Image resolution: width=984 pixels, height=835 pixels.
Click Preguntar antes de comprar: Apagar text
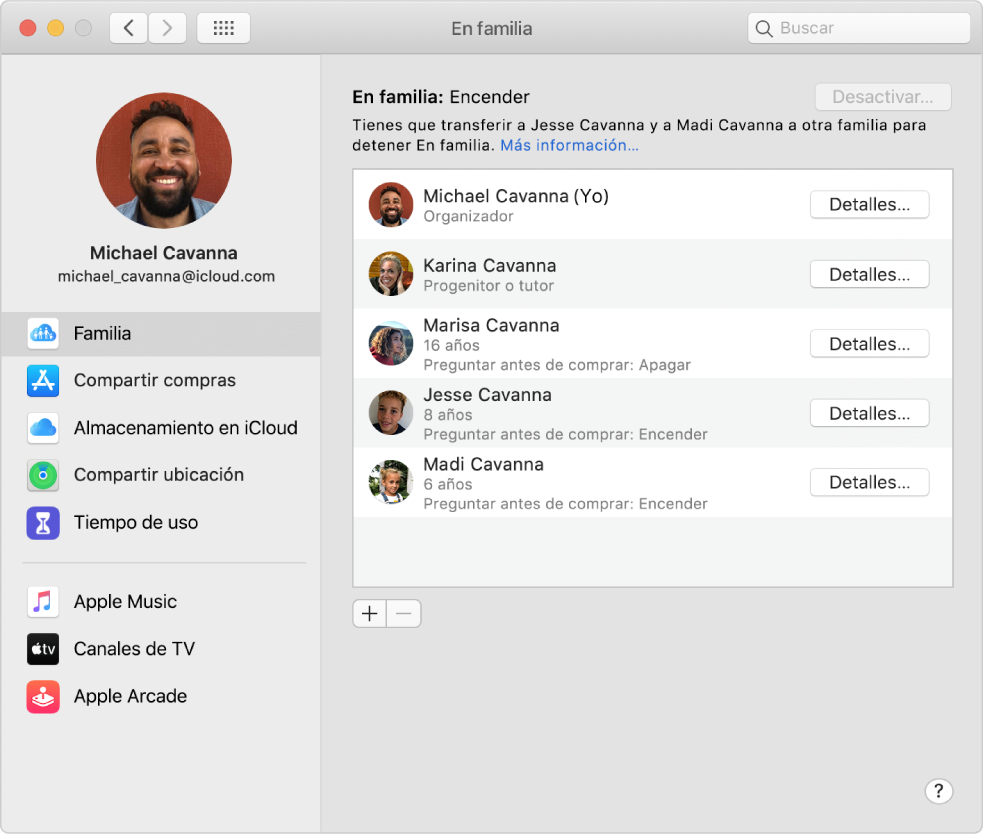tap(557, 365)
